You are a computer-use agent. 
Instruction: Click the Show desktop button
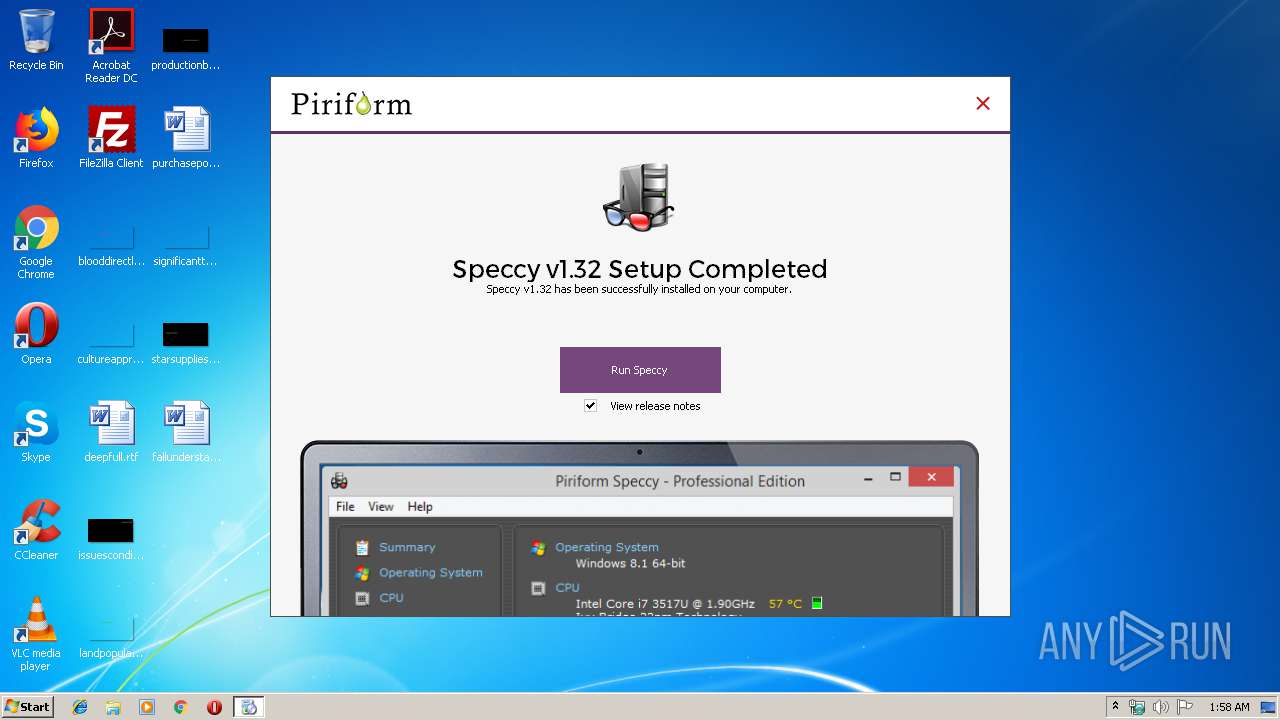click(1269, 707)
